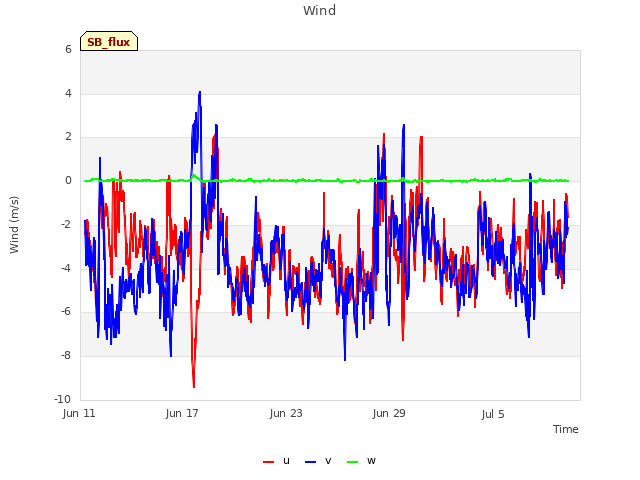The height and width of the screenshot is (480, 640).
Task: Click the y-axis tick label -4
Action: tap(67, 268)
